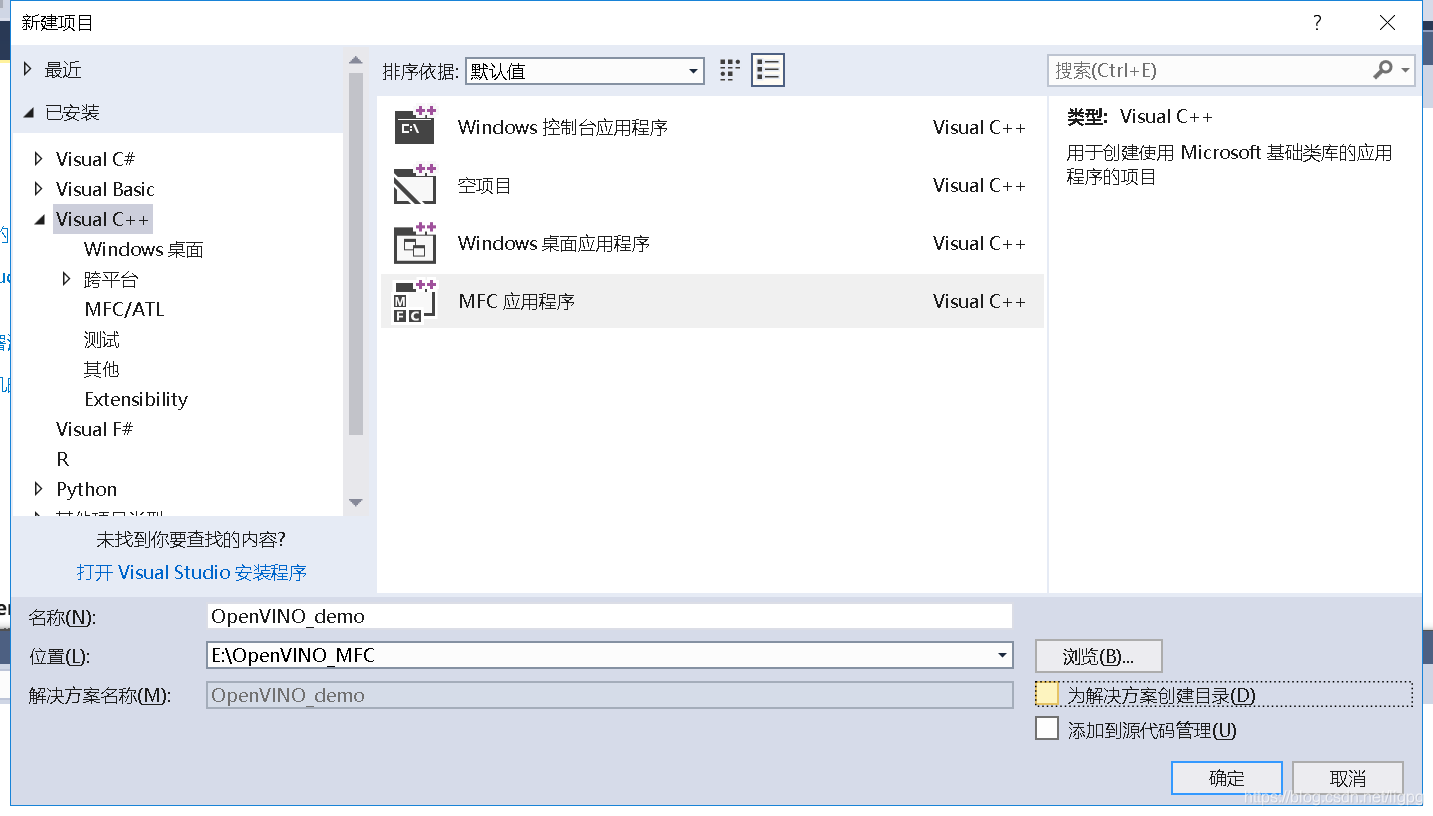The width and height of the screenshot is (1433, 816).
Task: Open the location path dropdown arrow
Action: tap(1002, 656)
